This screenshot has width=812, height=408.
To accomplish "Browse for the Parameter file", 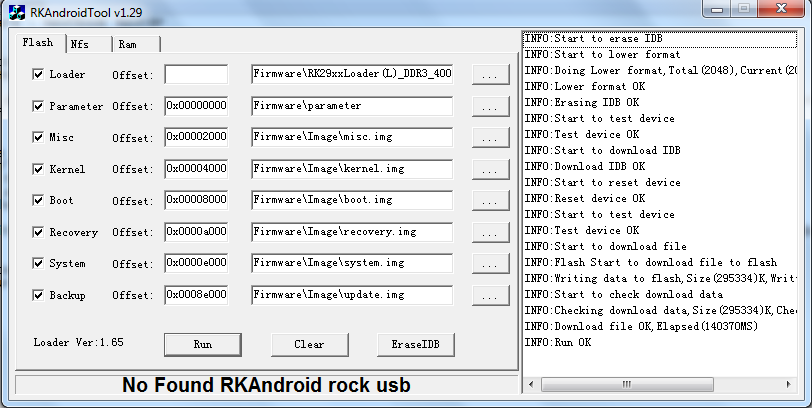I will 490,107.
